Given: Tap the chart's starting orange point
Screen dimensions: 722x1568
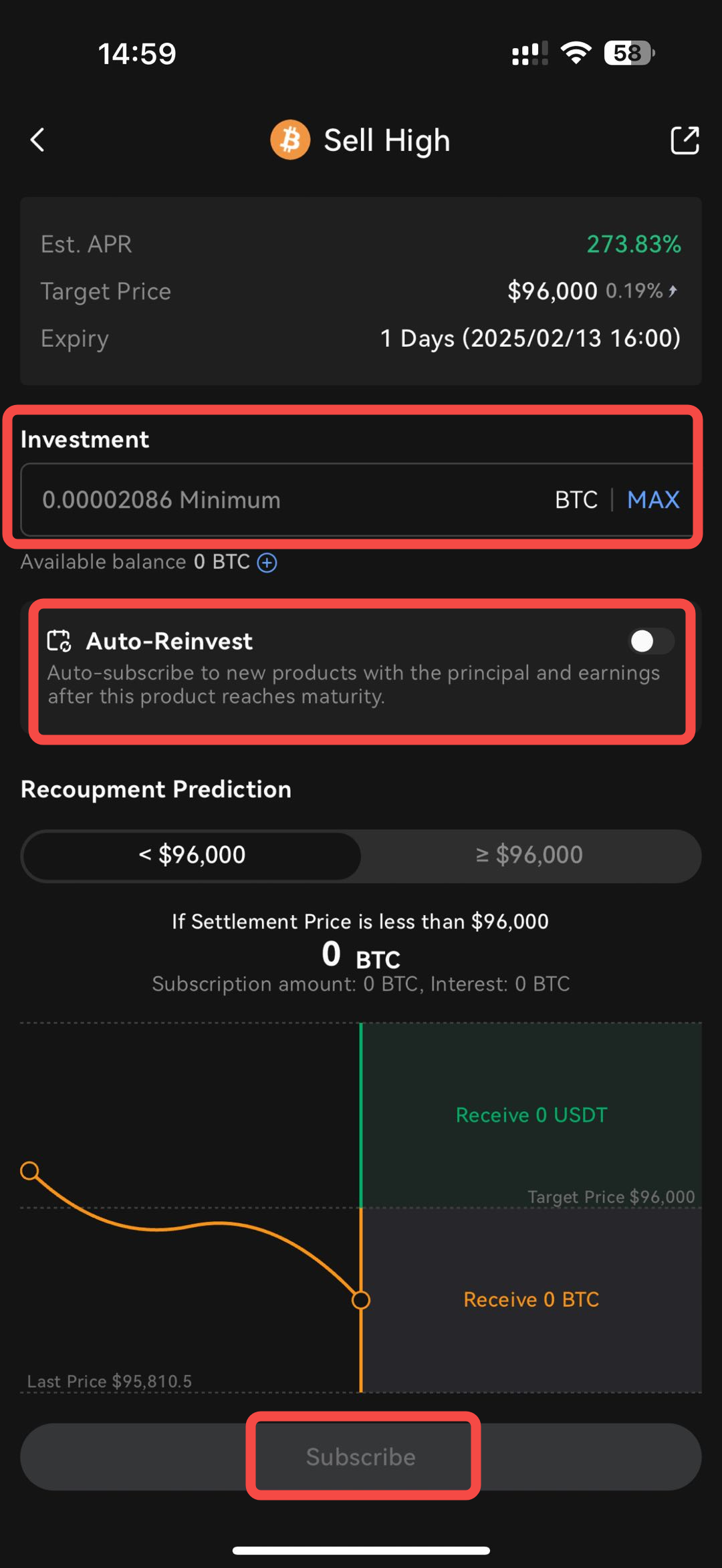Looking at the screenshot, I should coord(29,1171).
